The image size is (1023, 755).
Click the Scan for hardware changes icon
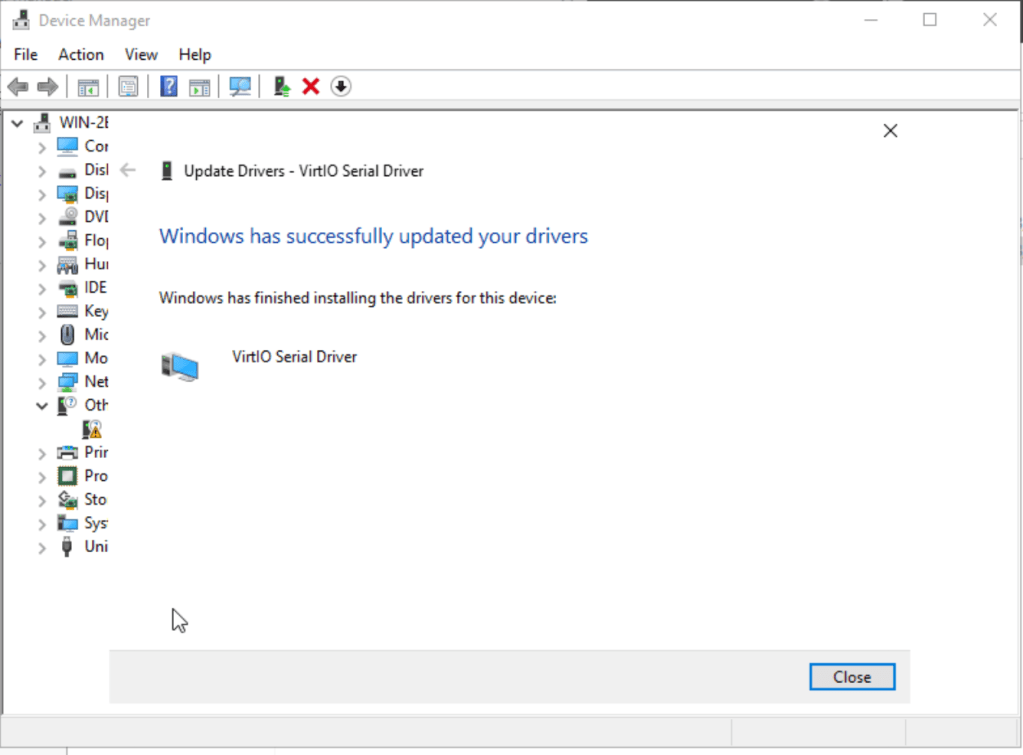240,87
